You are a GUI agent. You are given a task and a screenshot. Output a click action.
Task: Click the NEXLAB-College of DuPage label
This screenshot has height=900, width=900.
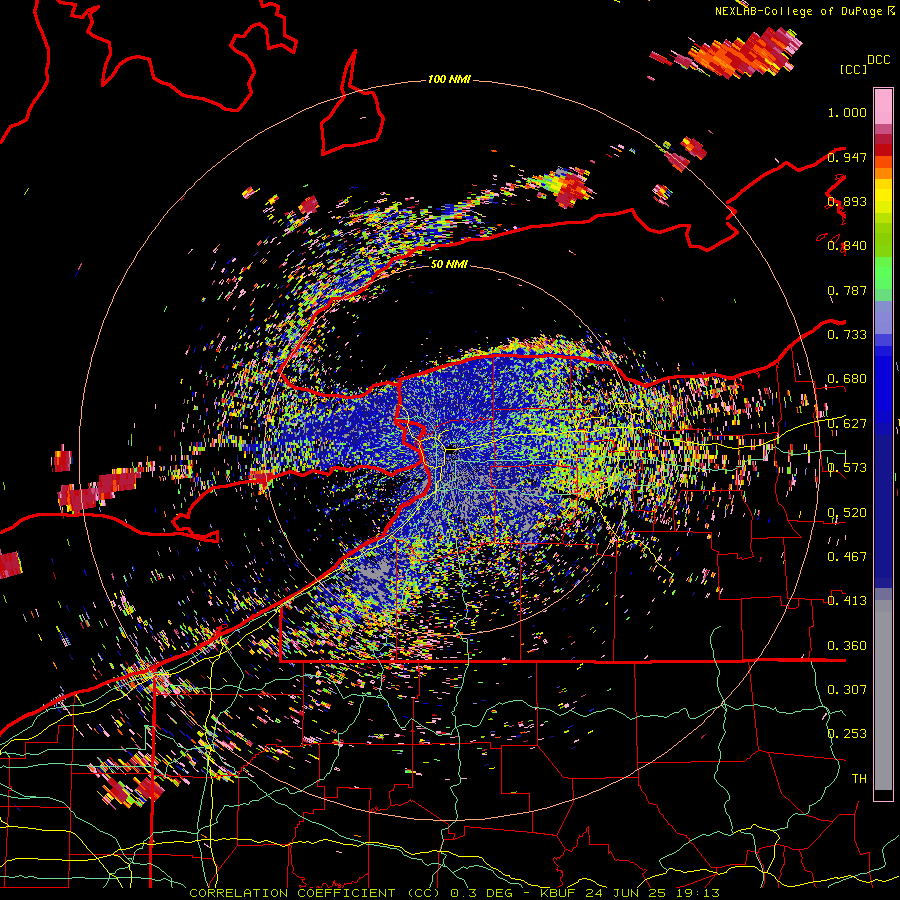pyautogui.click(x=798, y=11)
